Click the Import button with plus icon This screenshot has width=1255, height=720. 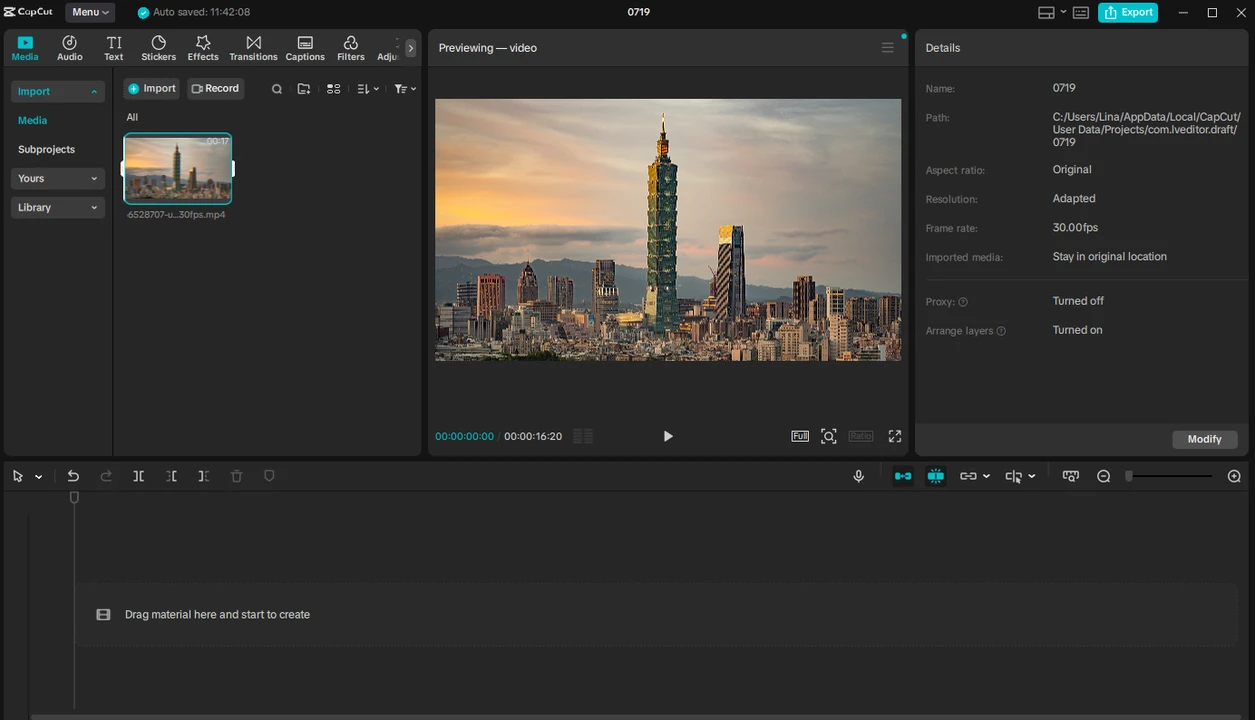(x=151, y=89)
